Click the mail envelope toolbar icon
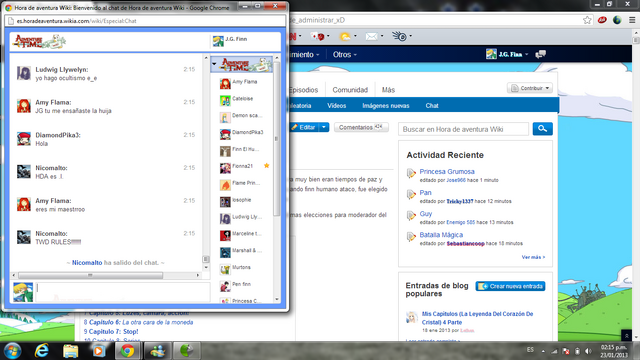640x360 pixels. pyautogui.click(x=371, y=37)
